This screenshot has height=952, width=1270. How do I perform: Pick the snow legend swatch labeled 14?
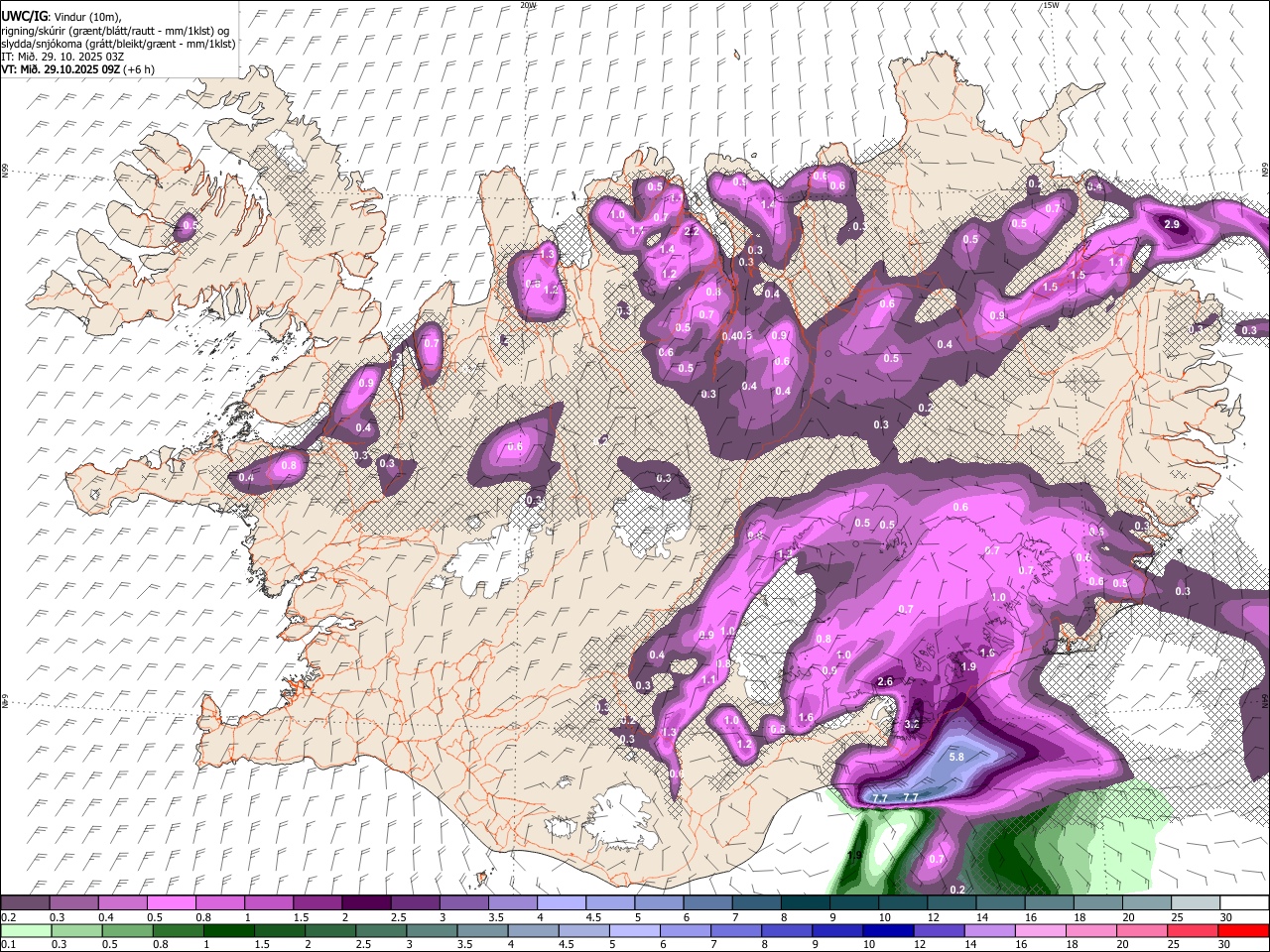point(1000,903)
